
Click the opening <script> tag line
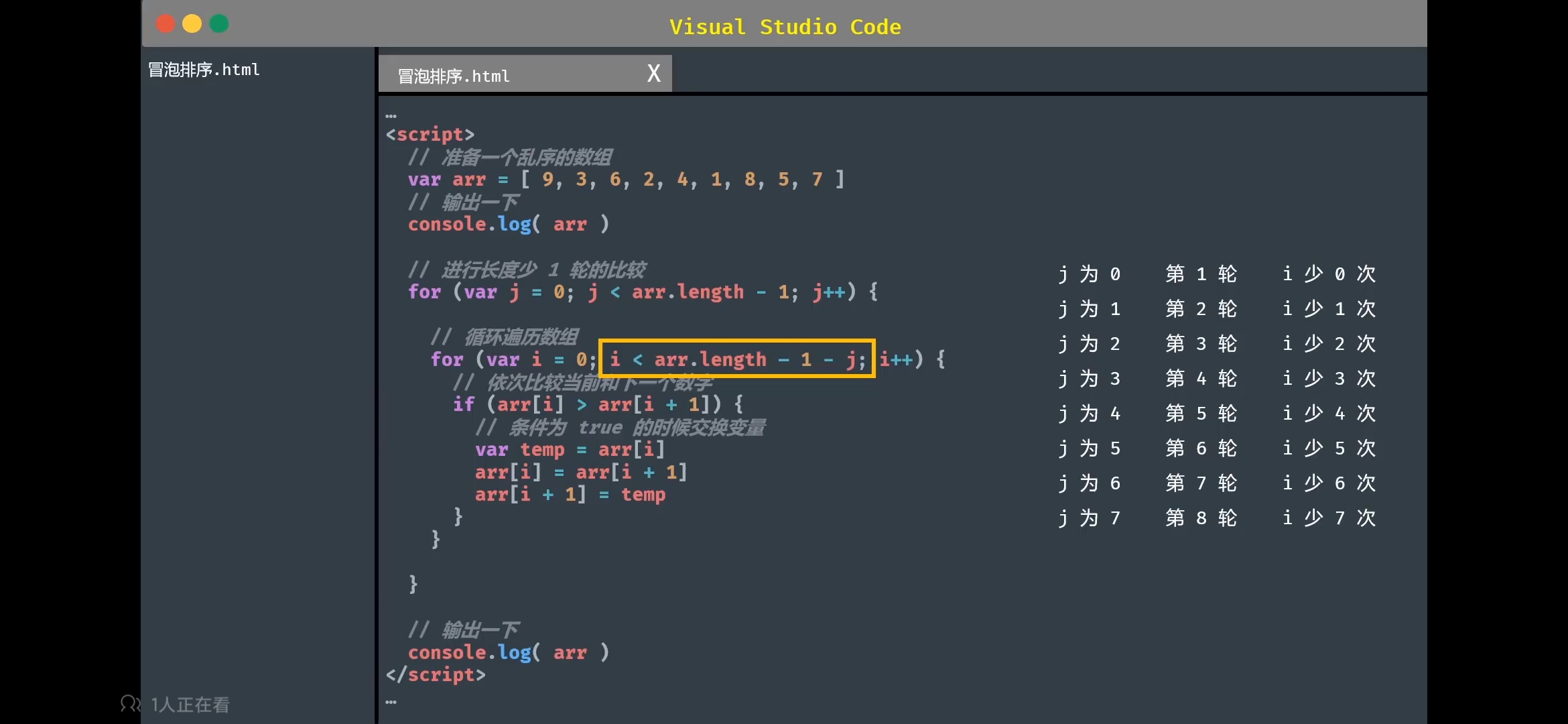click(430, 135)
